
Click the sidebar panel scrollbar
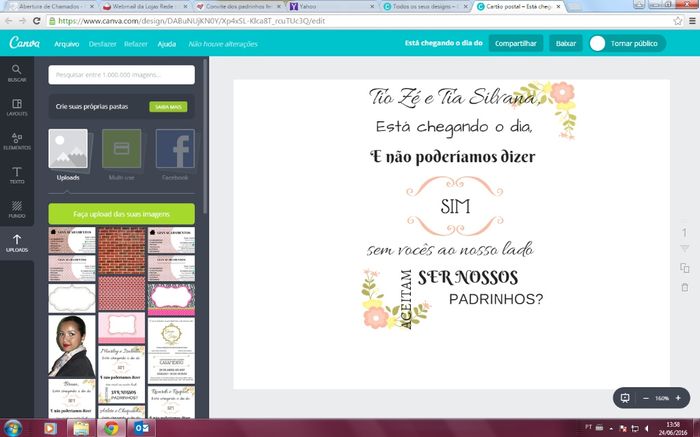pyautogui.click(x=205, y=136)
